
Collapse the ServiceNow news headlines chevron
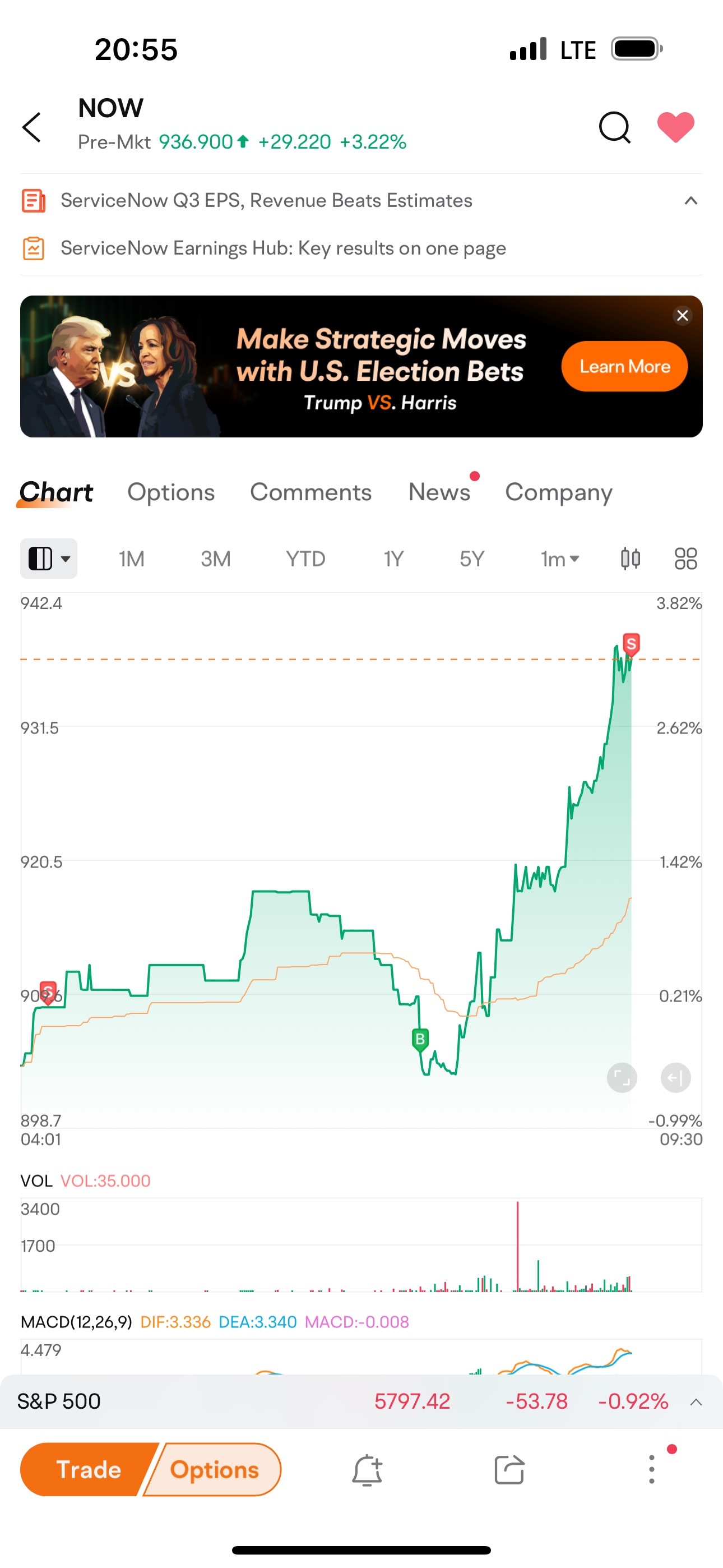tap(690, 200)
